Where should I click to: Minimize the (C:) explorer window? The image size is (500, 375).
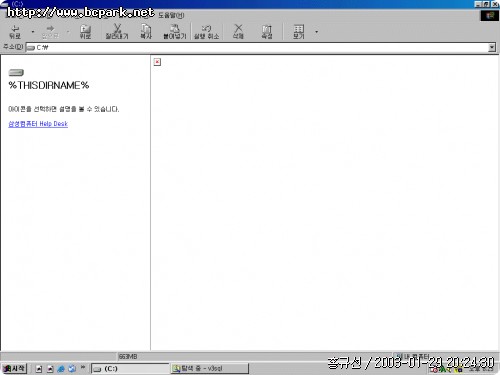pyautogui.click(x=478, y=4)
